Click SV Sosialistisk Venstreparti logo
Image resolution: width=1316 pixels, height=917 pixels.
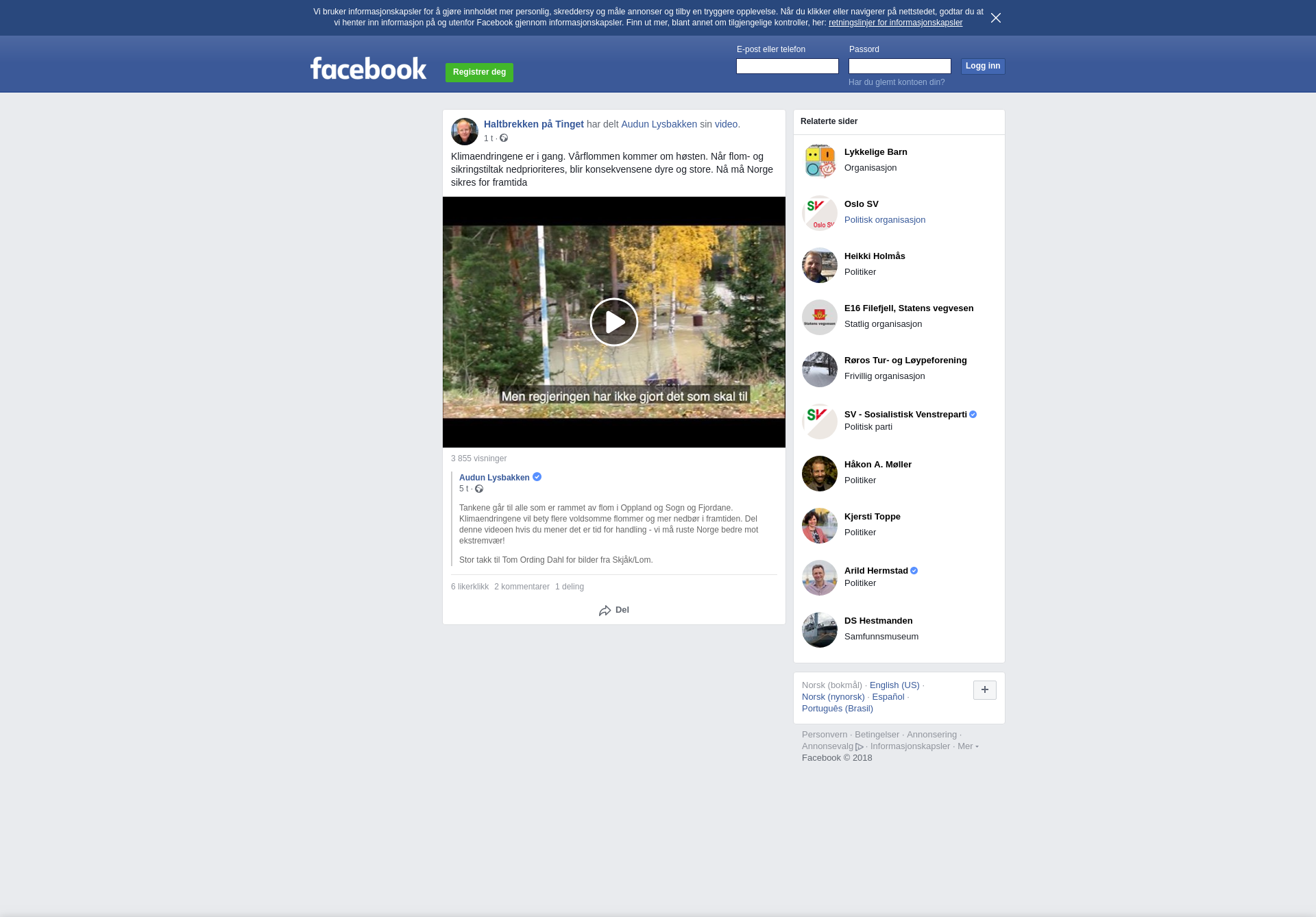(819, 421)
